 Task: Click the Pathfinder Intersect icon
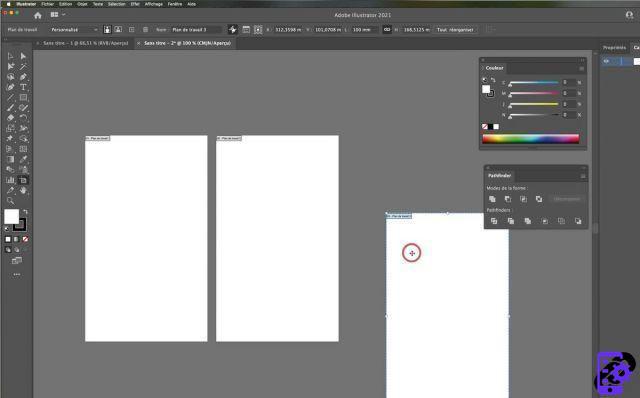pos(523,199)
